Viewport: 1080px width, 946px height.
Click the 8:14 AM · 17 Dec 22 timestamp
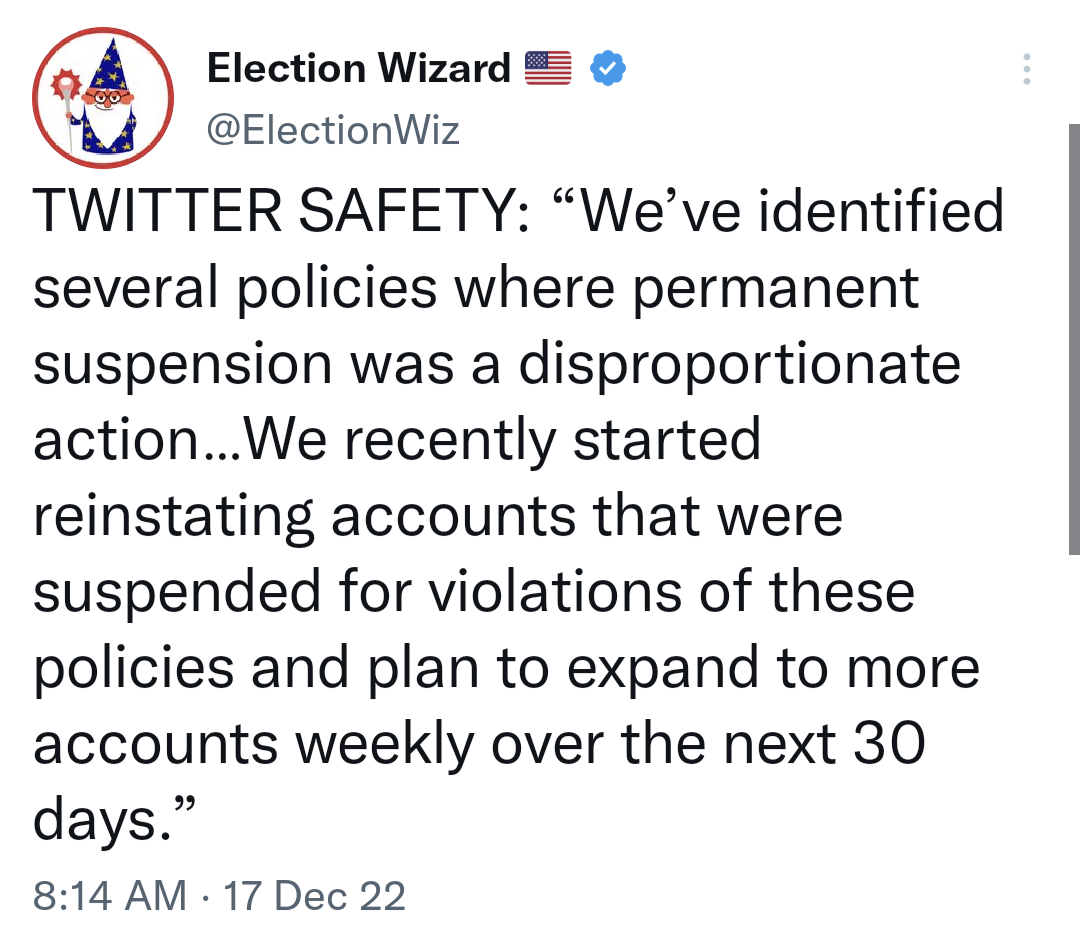pos(219,895)
